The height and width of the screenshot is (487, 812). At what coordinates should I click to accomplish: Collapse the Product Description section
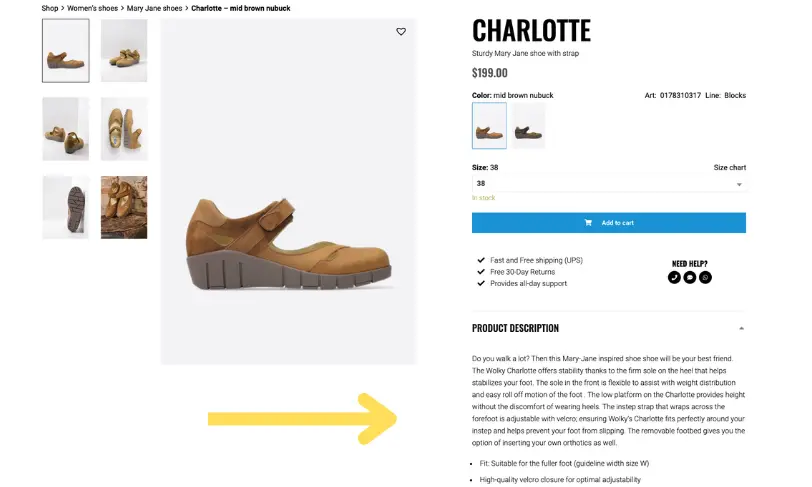coord(741,328)
